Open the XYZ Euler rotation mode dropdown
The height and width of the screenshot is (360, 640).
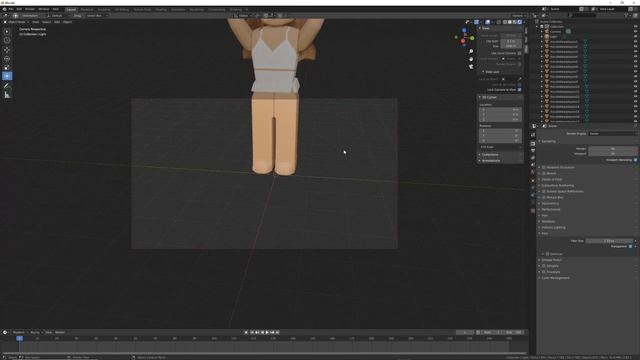[500, 147]
